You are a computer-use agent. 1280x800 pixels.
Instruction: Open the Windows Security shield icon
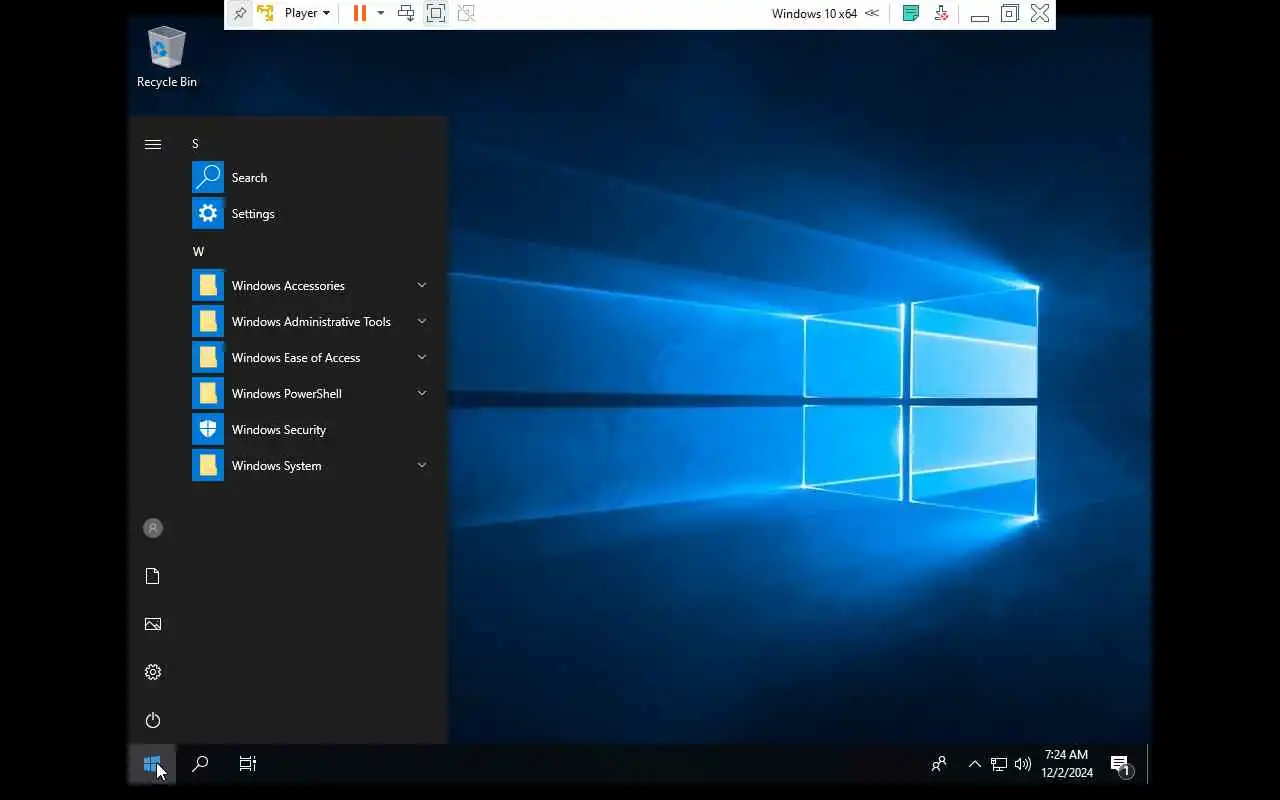tap(208, 430)
